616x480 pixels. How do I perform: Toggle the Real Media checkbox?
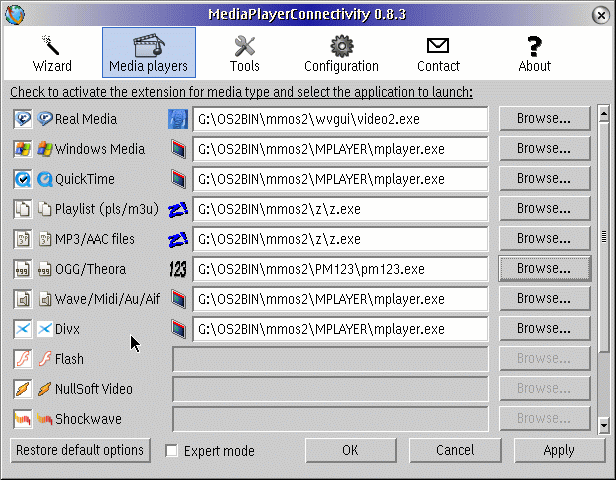coord(23,119)
